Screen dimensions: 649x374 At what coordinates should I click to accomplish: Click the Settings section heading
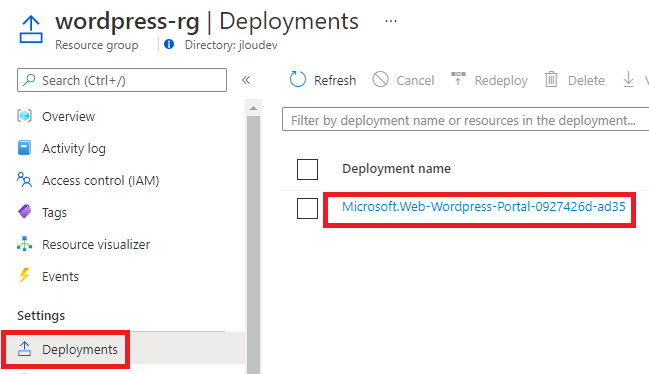click(41, 316)
